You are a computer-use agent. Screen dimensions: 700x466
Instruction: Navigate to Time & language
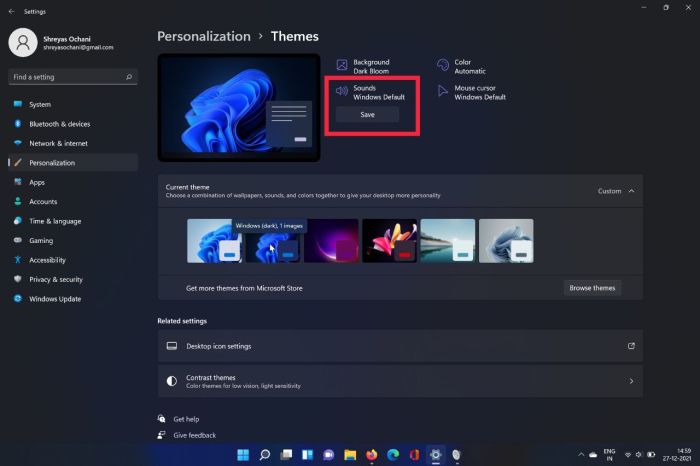tap(73, 221)
